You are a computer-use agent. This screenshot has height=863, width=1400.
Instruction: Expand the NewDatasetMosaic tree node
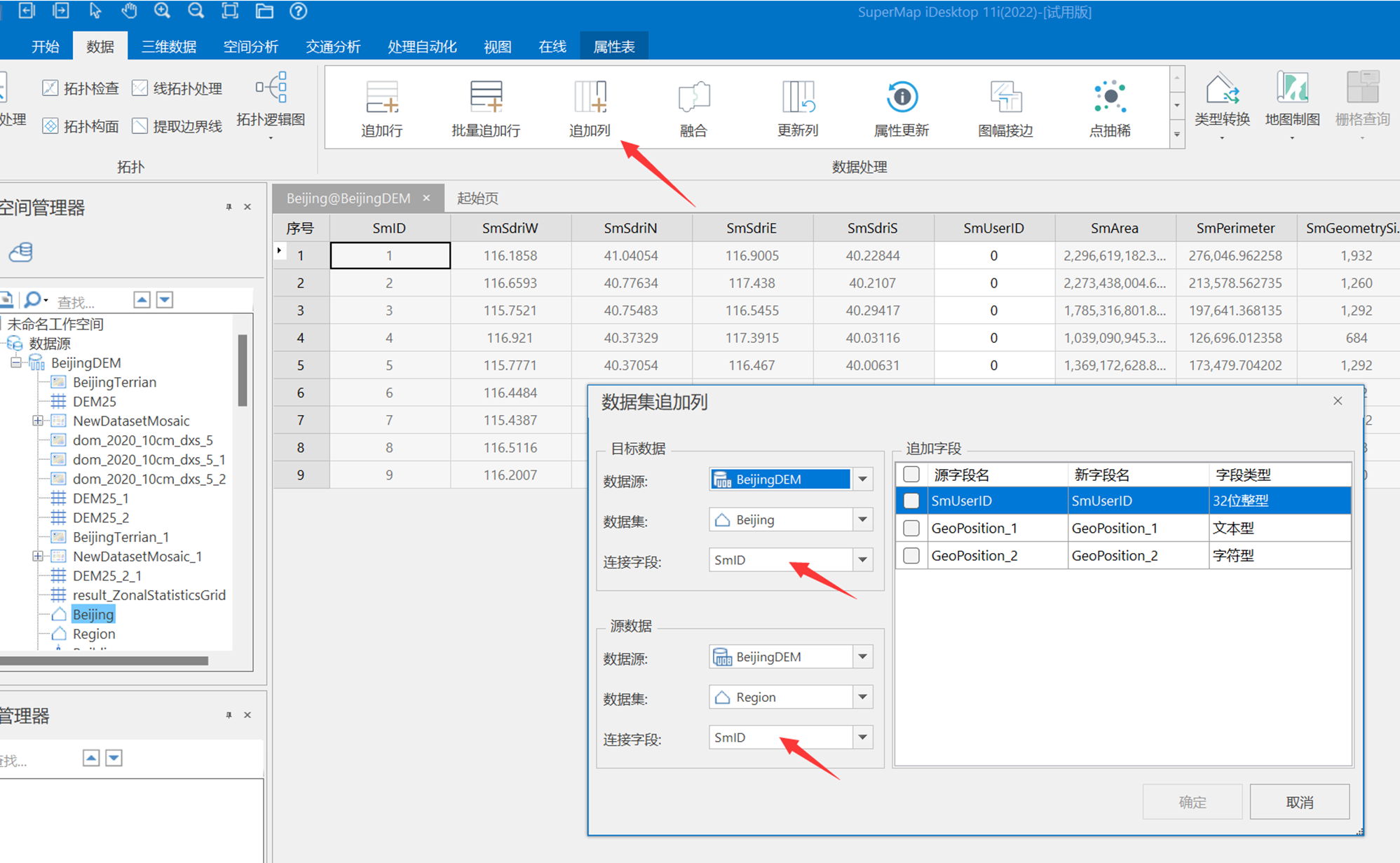(38, 421)
